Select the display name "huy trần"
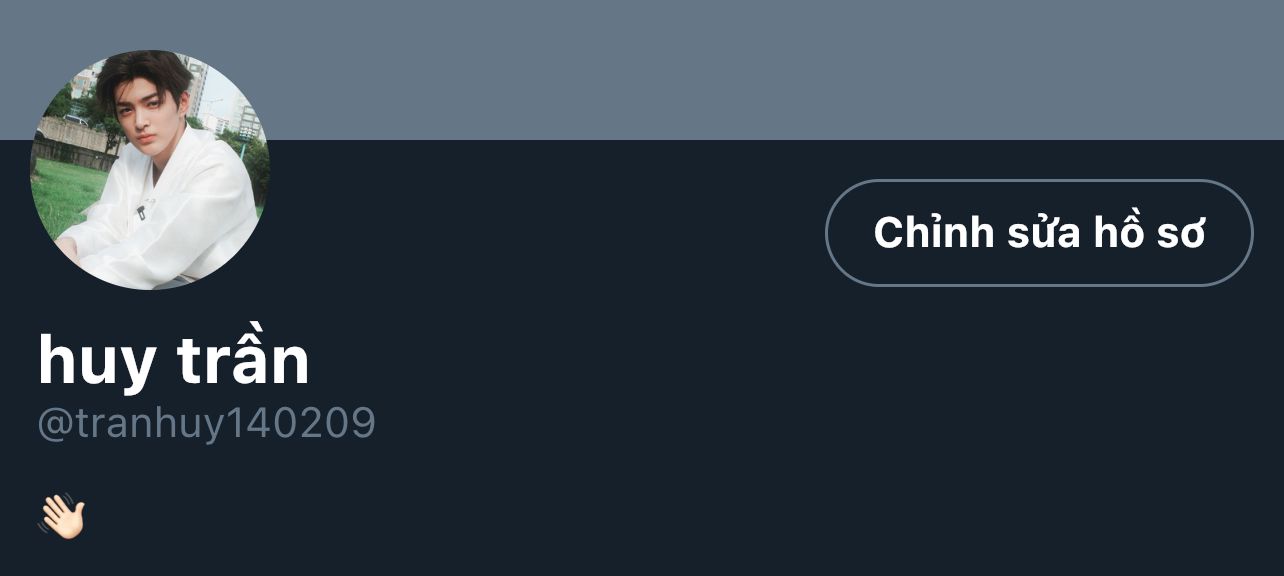 tap(173, 360)
